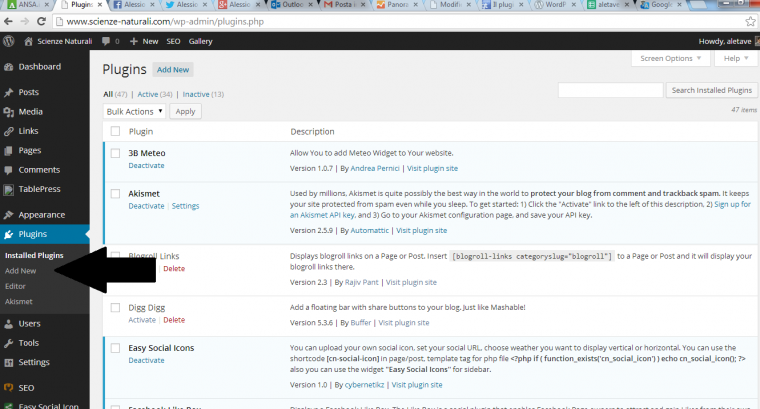This screenshot has width=760, height=409.
Task: Open comments bubble icon in admin bar
Action: point(106,41)
